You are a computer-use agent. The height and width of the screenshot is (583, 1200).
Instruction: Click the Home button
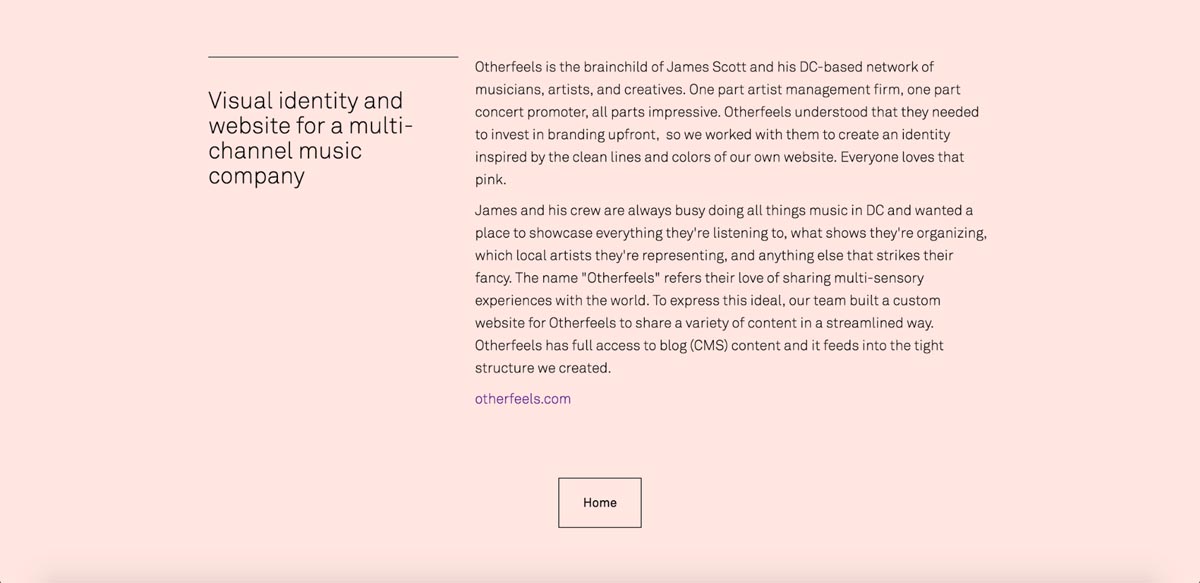point(600,503)
